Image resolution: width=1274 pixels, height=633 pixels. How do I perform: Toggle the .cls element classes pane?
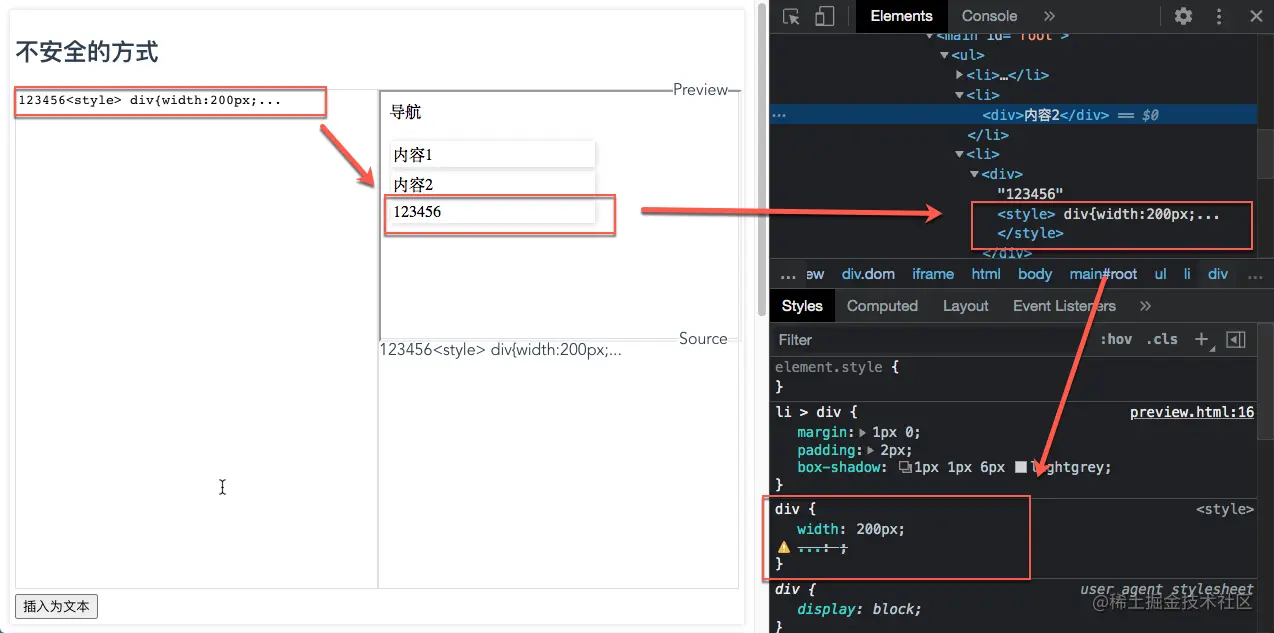1162,339
